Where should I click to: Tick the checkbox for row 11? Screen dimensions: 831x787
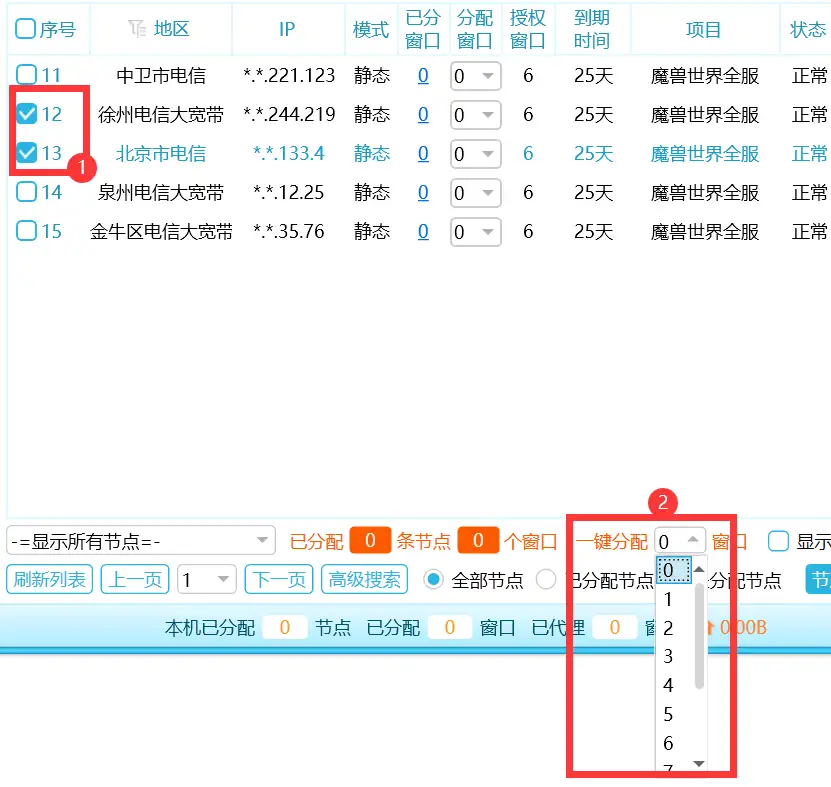27,75
